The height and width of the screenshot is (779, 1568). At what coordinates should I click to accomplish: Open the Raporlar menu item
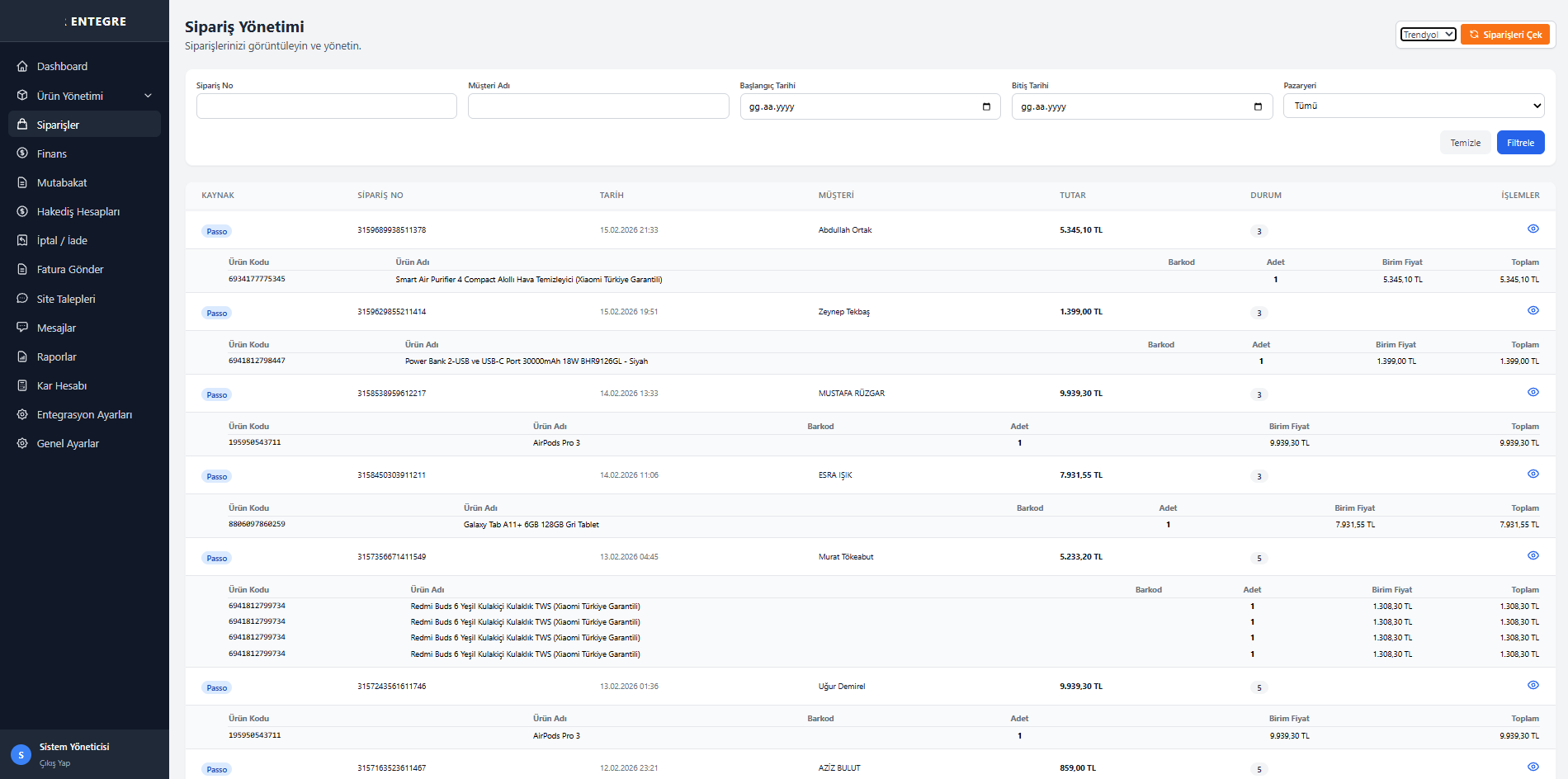[57, 356]
